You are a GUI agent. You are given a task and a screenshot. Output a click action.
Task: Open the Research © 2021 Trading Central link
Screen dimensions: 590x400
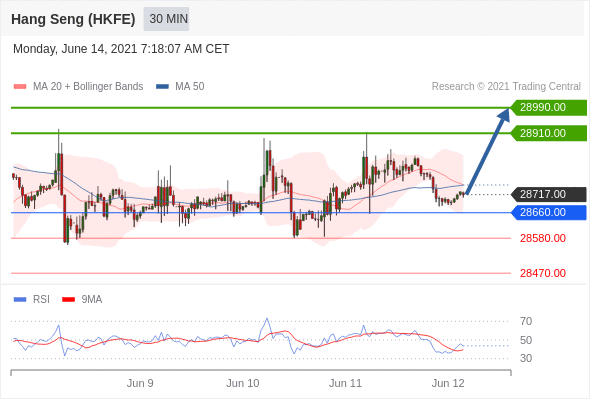click(506, 87)
